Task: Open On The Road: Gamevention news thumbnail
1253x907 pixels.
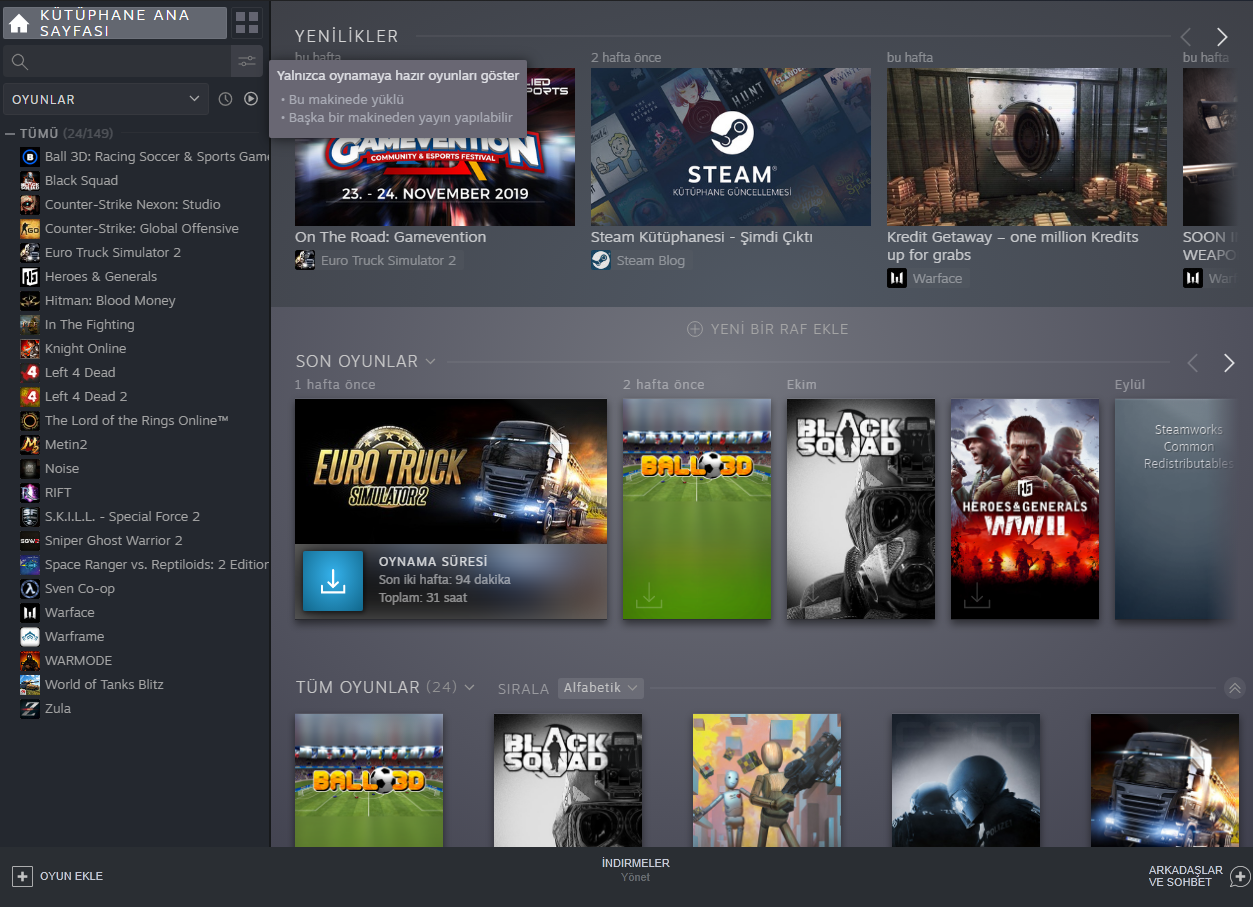Action: (x=435, y=147)
